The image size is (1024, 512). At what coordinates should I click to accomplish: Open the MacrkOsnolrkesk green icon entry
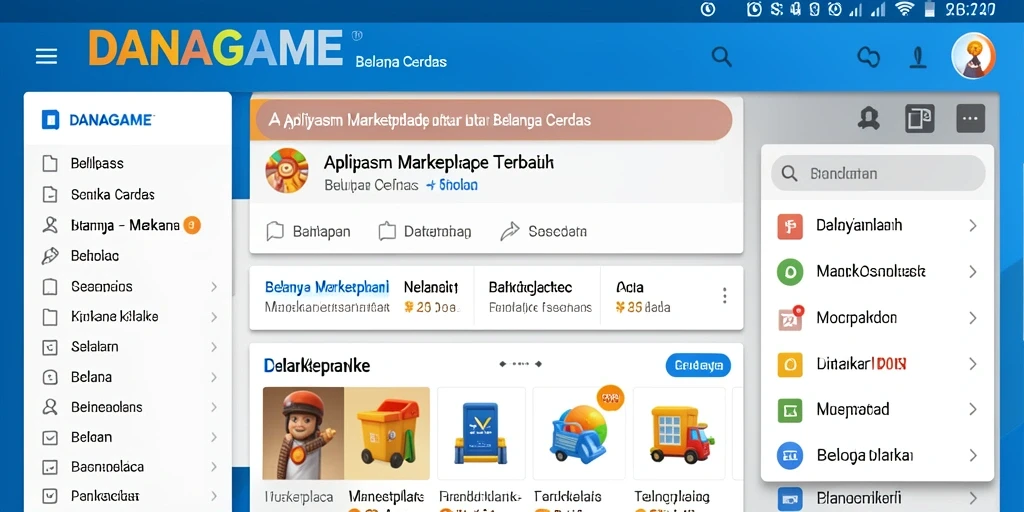[x=878, y=272]
